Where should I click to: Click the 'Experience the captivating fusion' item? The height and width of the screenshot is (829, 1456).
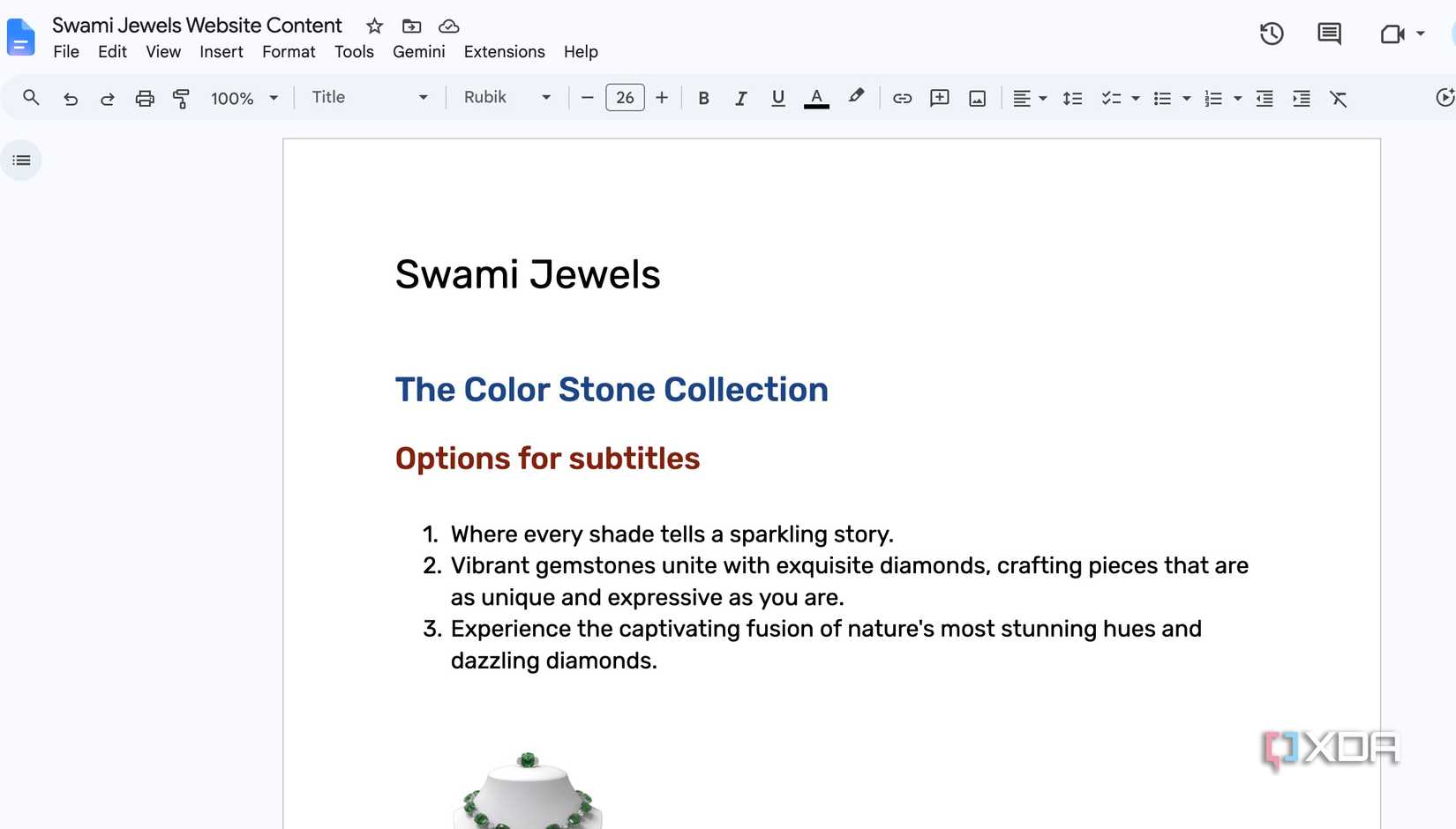coord(826,645)
